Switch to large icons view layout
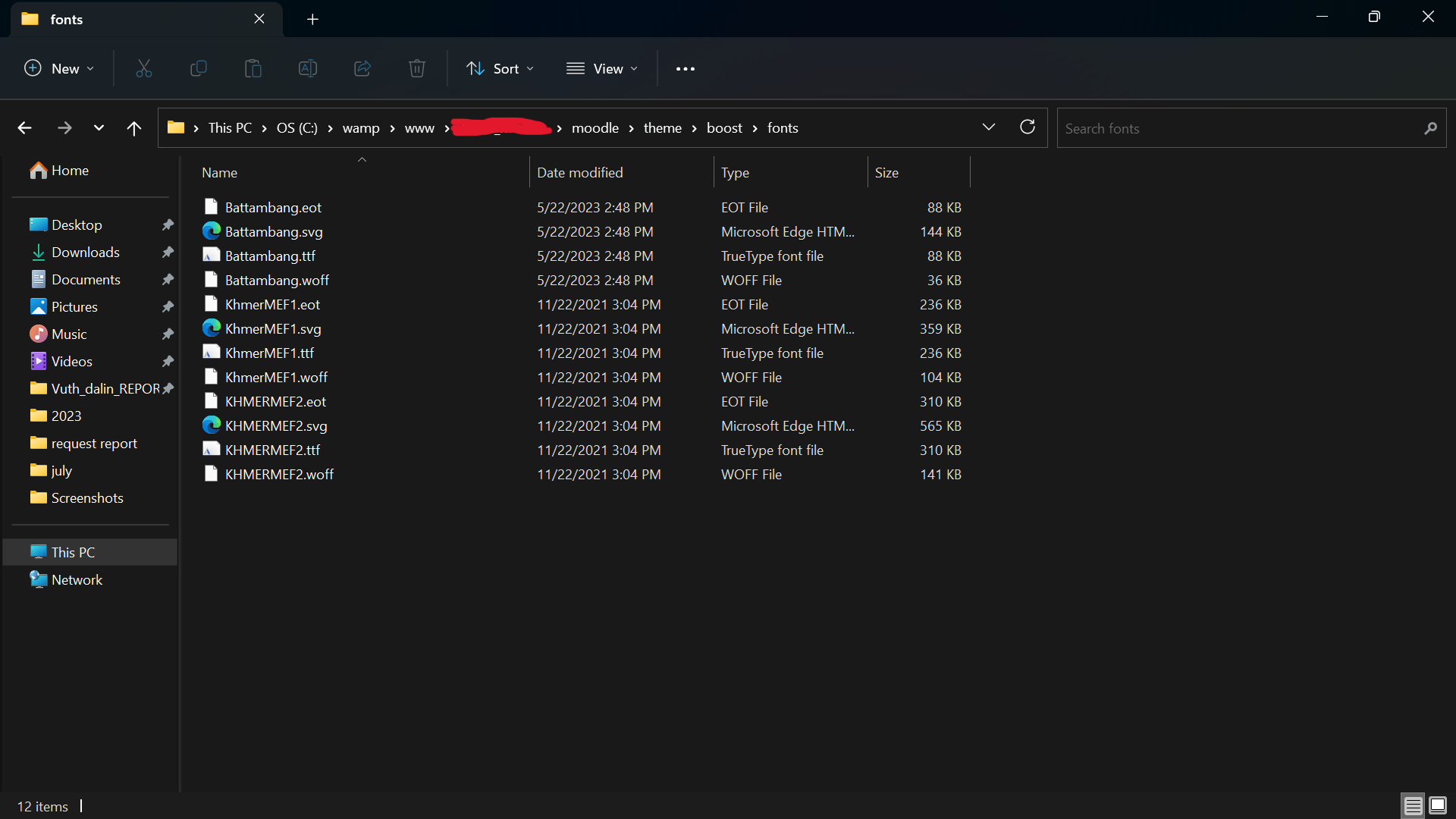Image resolution: width=1456 pixels, height=819 pixels. (x=1437, y=805)
